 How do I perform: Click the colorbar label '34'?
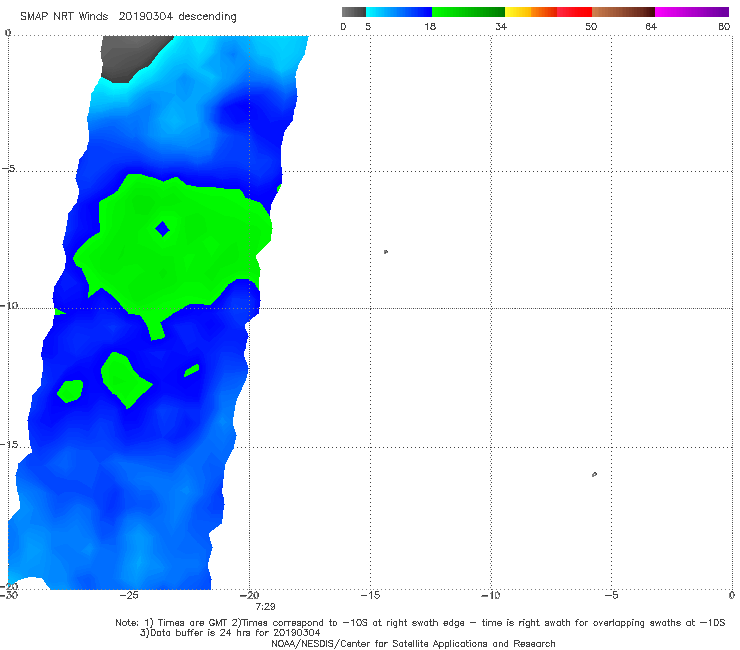click(501, 26)
